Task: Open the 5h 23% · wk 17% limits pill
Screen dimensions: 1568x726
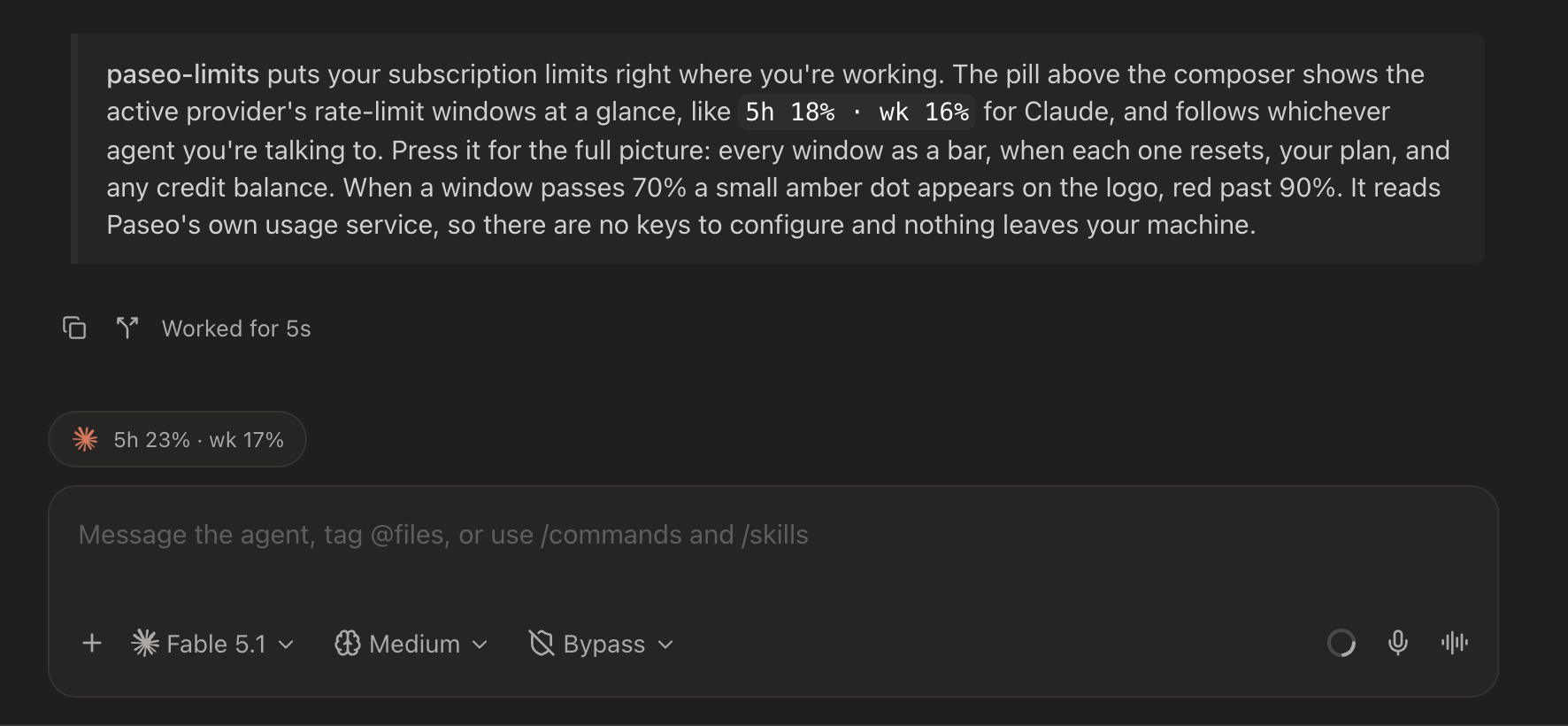Action: 177,439
